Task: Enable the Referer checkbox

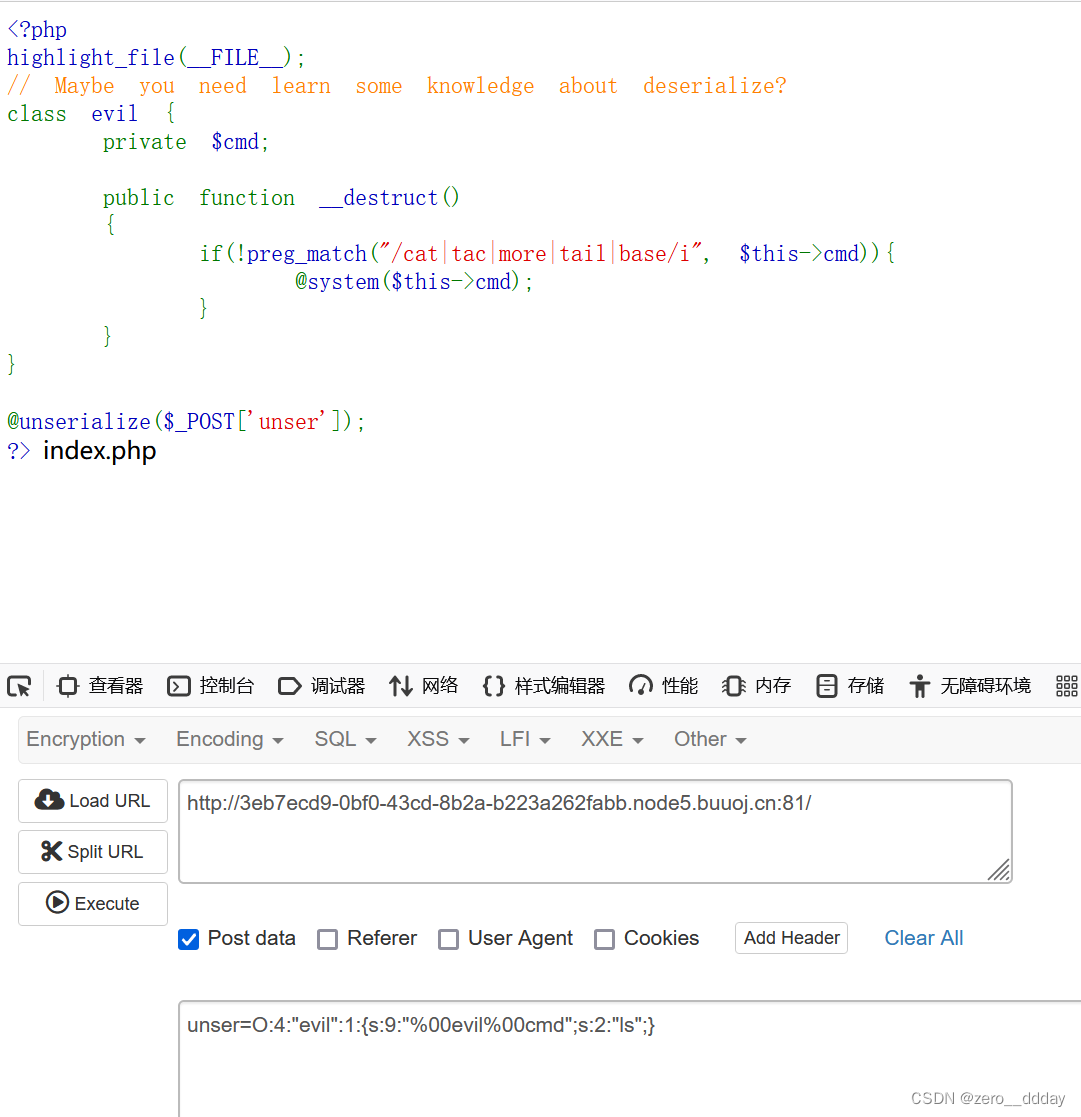Action: coord(328,939)
